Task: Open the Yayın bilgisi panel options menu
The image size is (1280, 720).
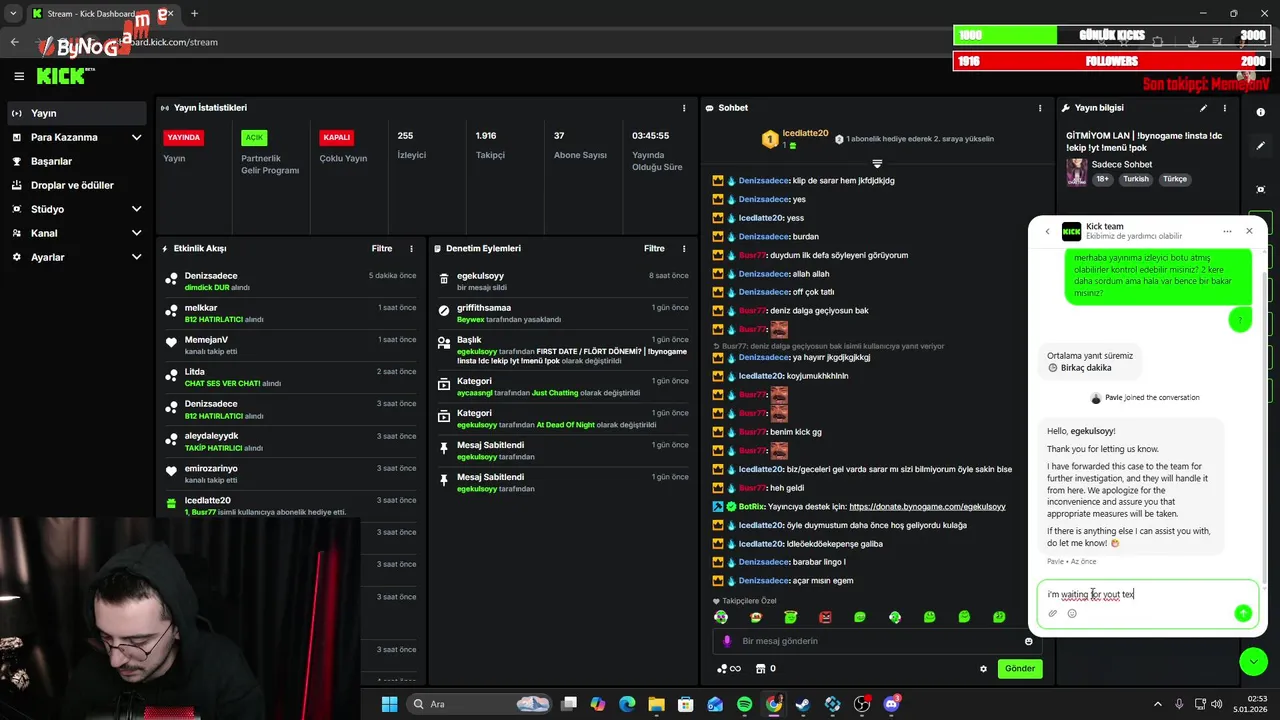Action: click(x=1226, y=108)
